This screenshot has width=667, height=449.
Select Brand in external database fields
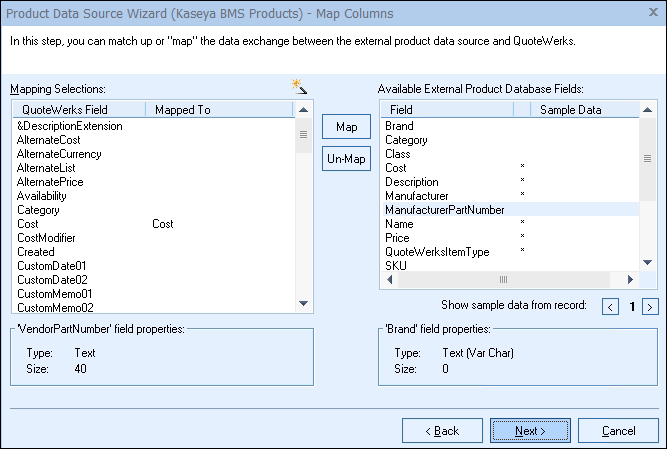[399, 126]
